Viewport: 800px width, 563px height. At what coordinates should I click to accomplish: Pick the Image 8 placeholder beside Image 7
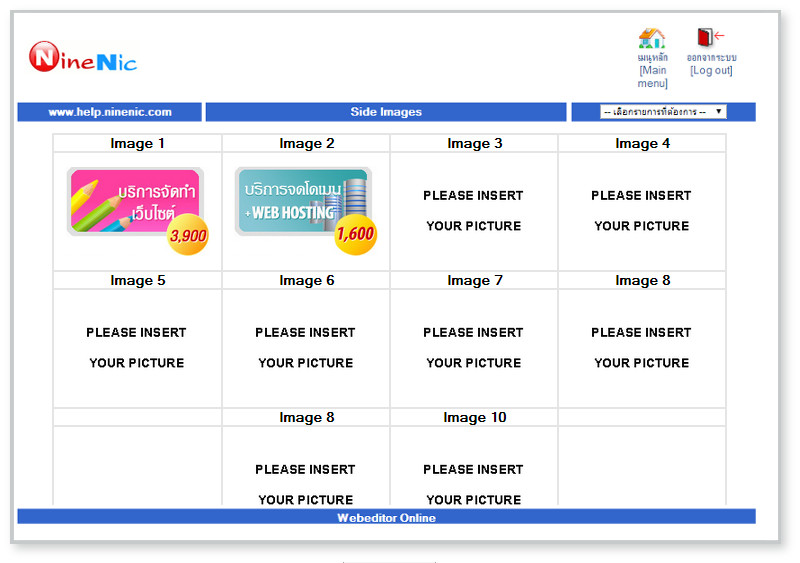tap(641, 348)
